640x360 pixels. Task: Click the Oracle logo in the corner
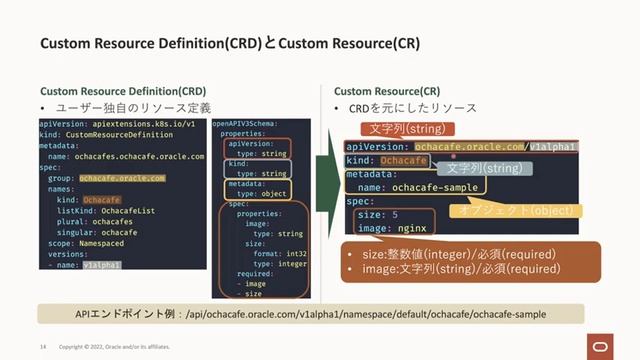[x=600, y=347]
